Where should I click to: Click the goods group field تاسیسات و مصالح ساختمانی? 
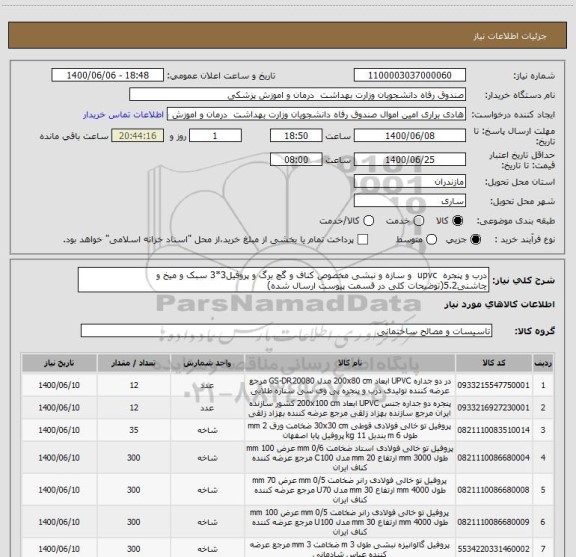coord(286,331)
